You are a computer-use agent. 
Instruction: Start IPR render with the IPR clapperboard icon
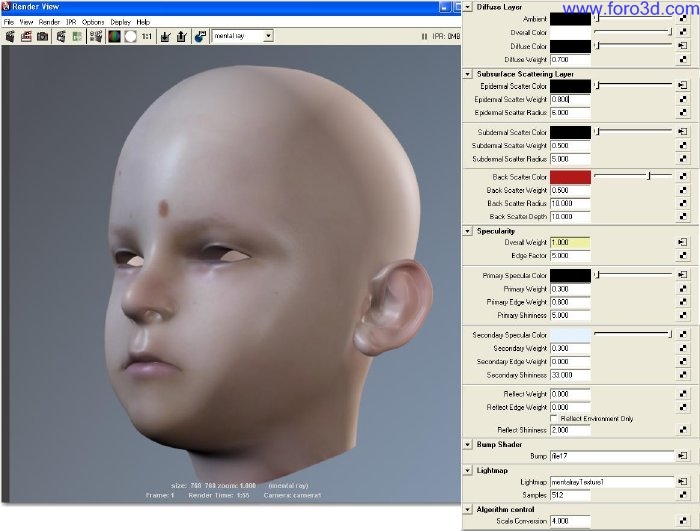61,36
